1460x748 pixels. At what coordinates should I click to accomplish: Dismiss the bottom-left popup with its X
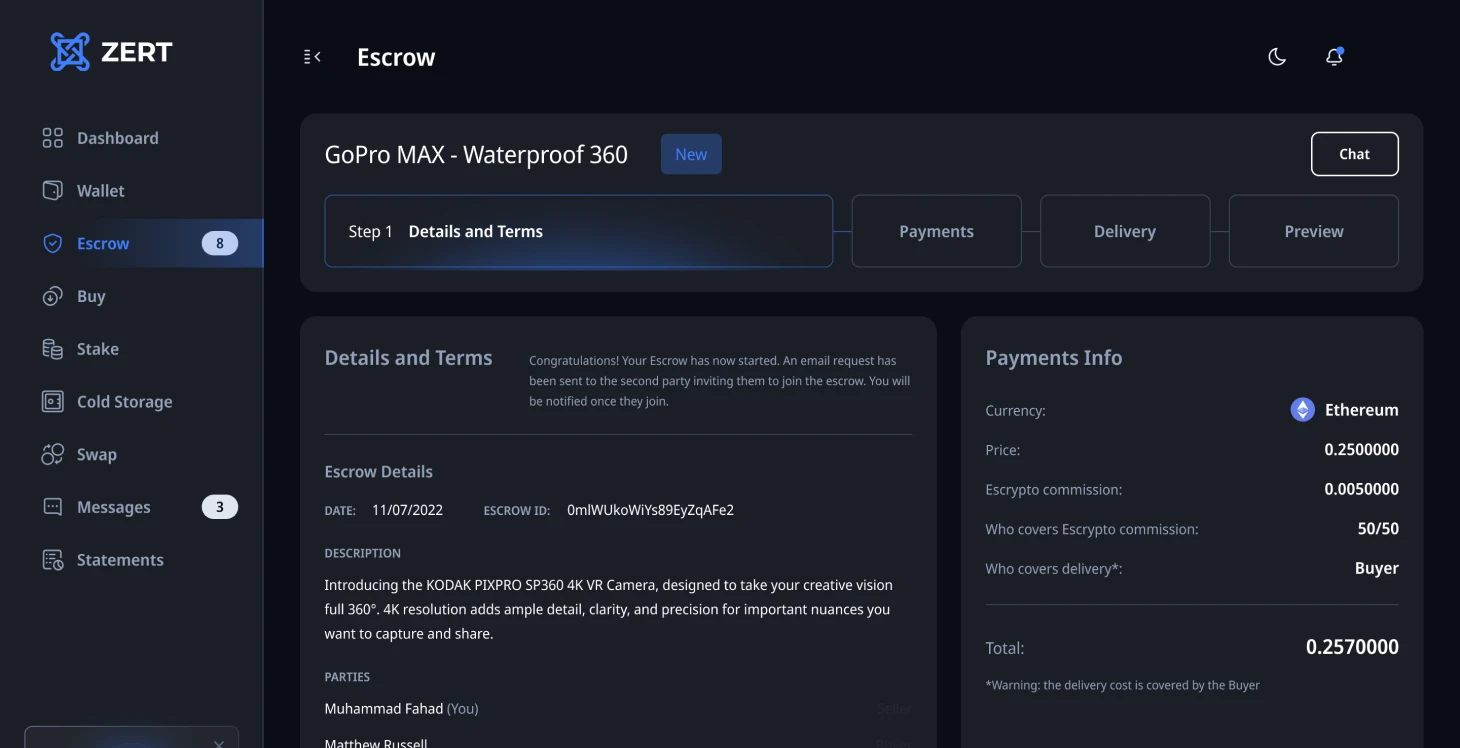(x=219, y=744)
